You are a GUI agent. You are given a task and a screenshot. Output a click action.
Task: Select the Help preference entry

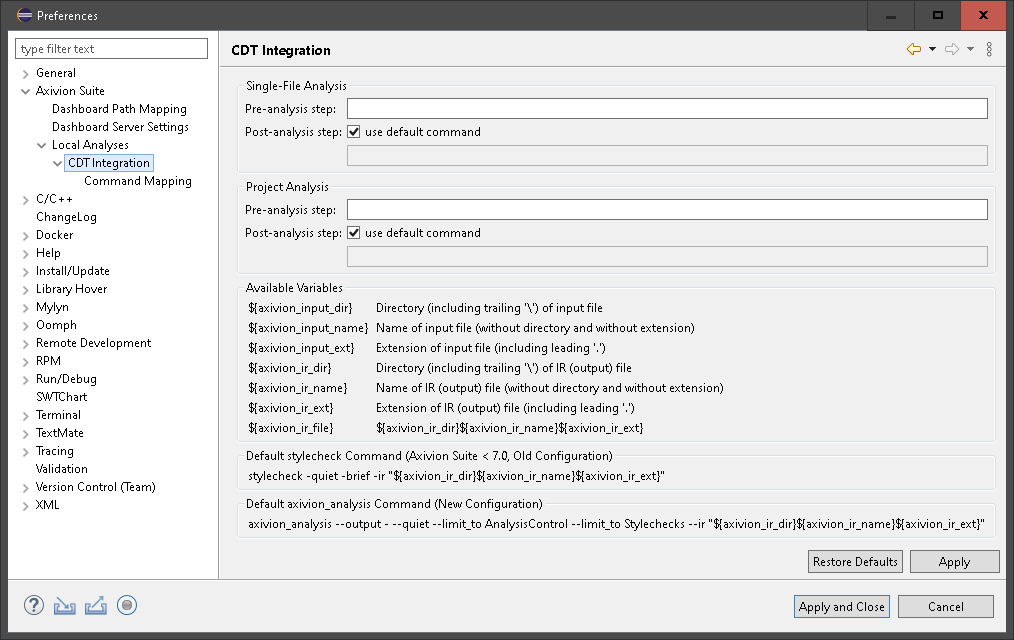(48, 253)
